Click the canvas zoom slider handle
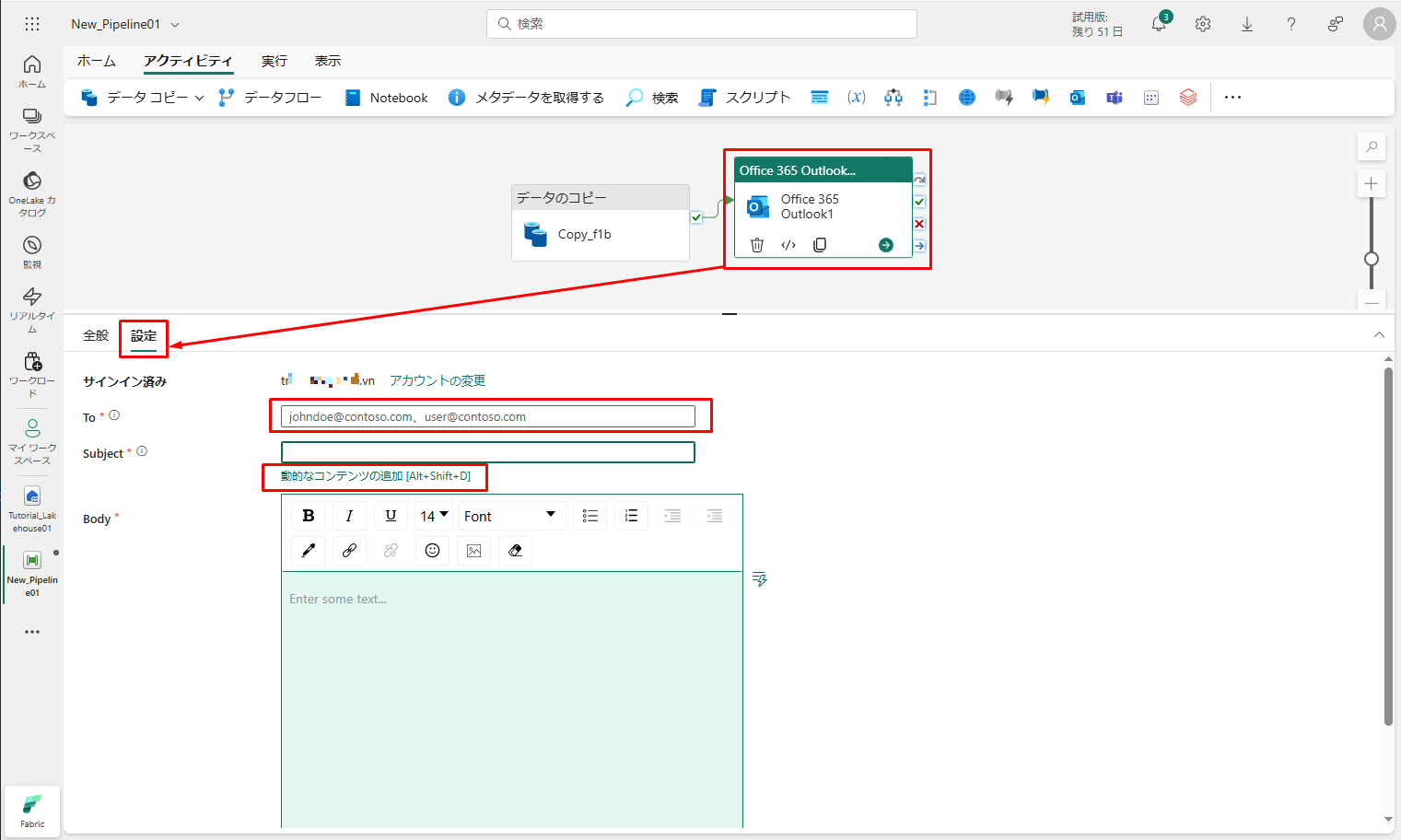Image resolution: width=1401 pixels, height=840 pixels. pos(1371,259)
